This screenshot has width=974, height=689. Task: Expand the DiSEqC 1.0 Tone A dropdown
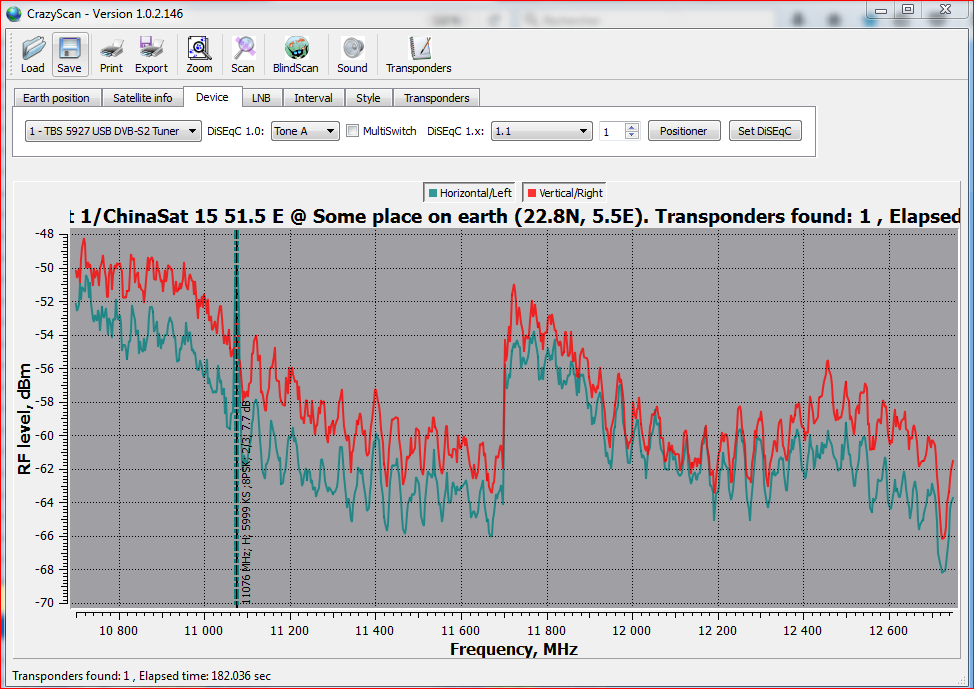(x=305, y=131)
